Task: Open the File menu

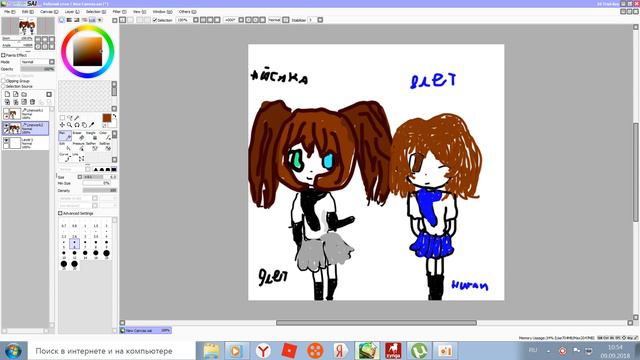Action: point(9,11)
